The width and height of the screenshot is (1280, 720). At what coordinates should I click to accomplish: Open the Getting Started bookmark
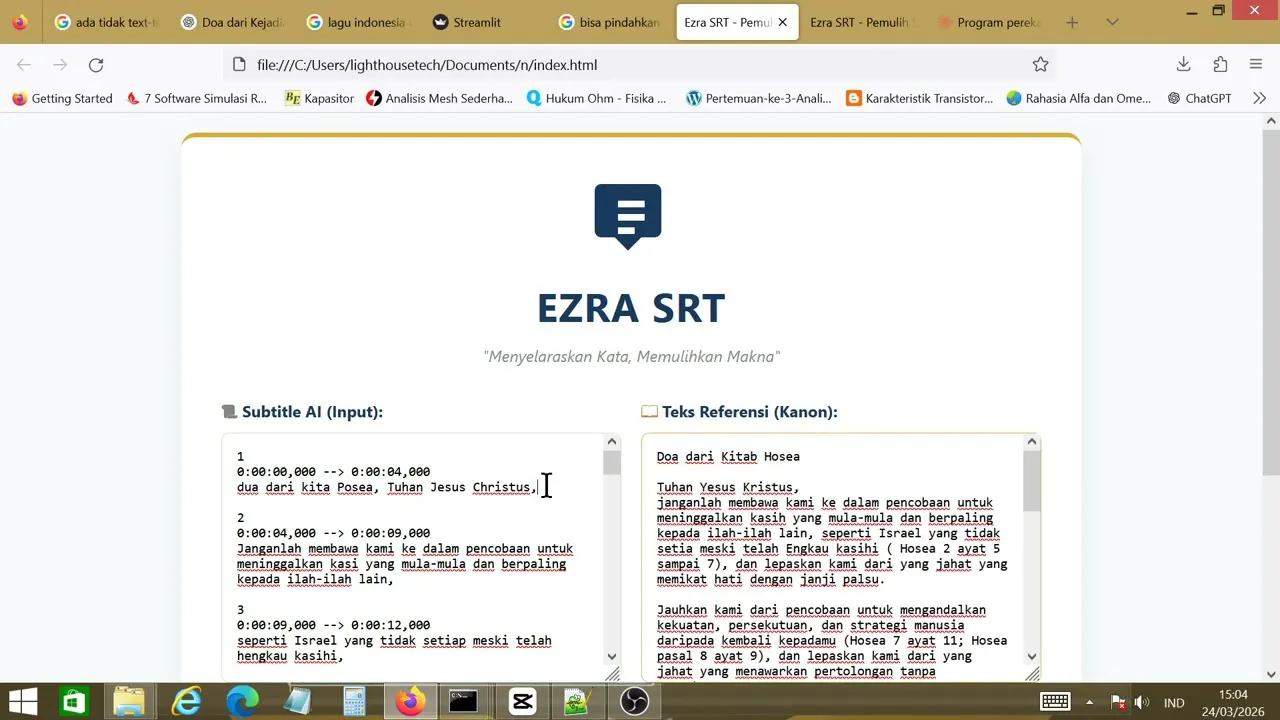pyautogui.click(x=62, y=98)
